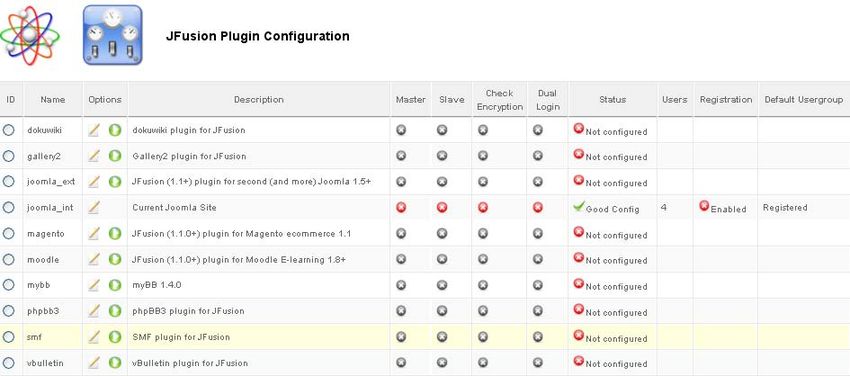Select the gallery2 radio button
Screen dimensions: 850x376
pyautogui.click(x=8, y=156)
